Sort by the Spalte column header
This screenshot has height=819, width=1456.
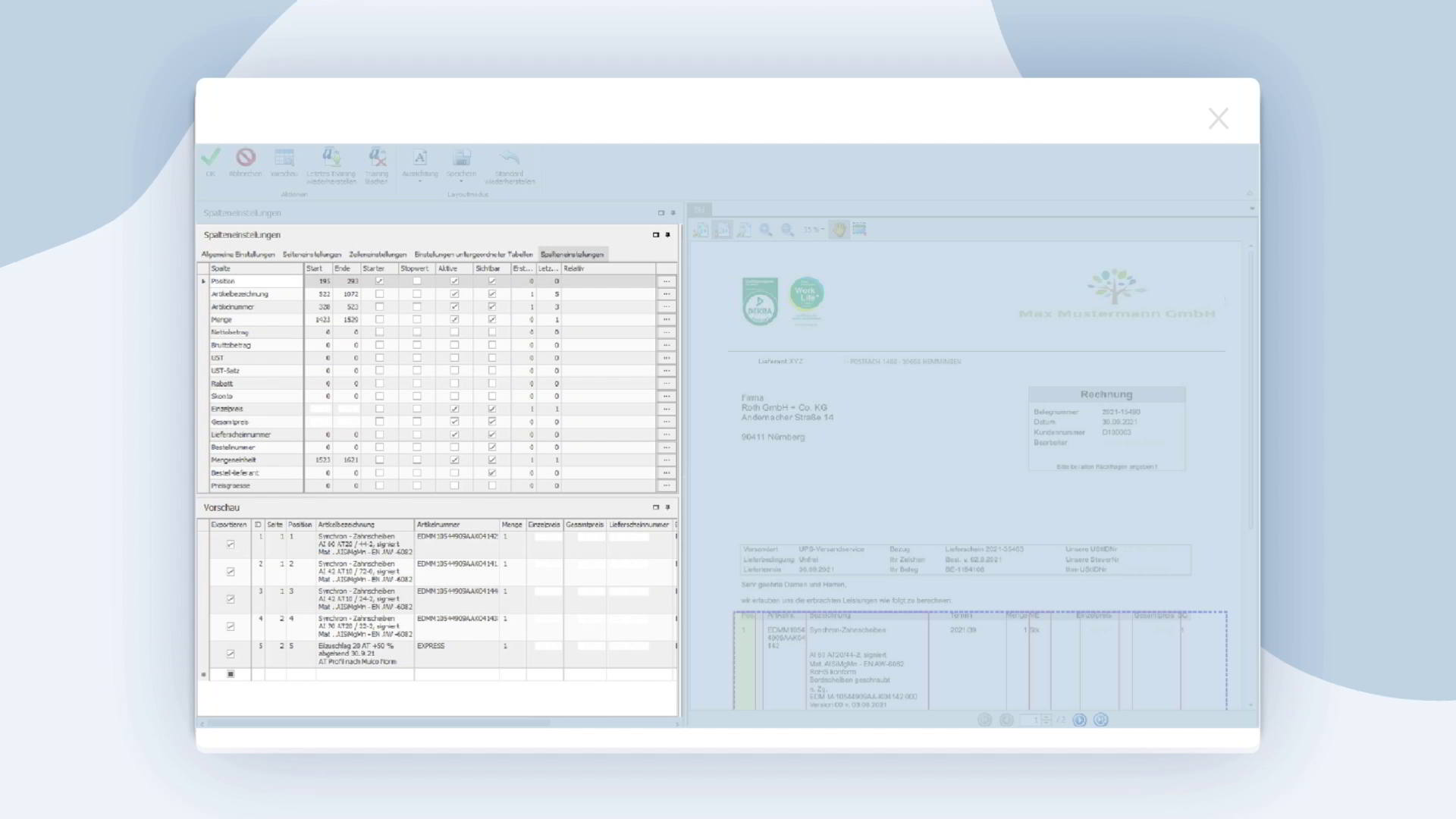click(x=256, y=268)
